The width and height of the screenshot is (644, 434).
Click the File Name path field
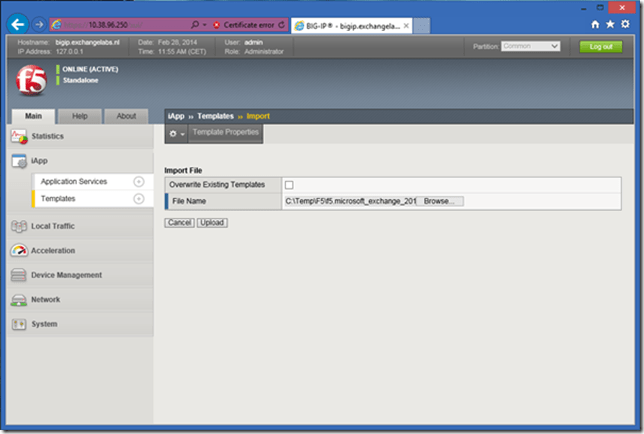[348, 201]
